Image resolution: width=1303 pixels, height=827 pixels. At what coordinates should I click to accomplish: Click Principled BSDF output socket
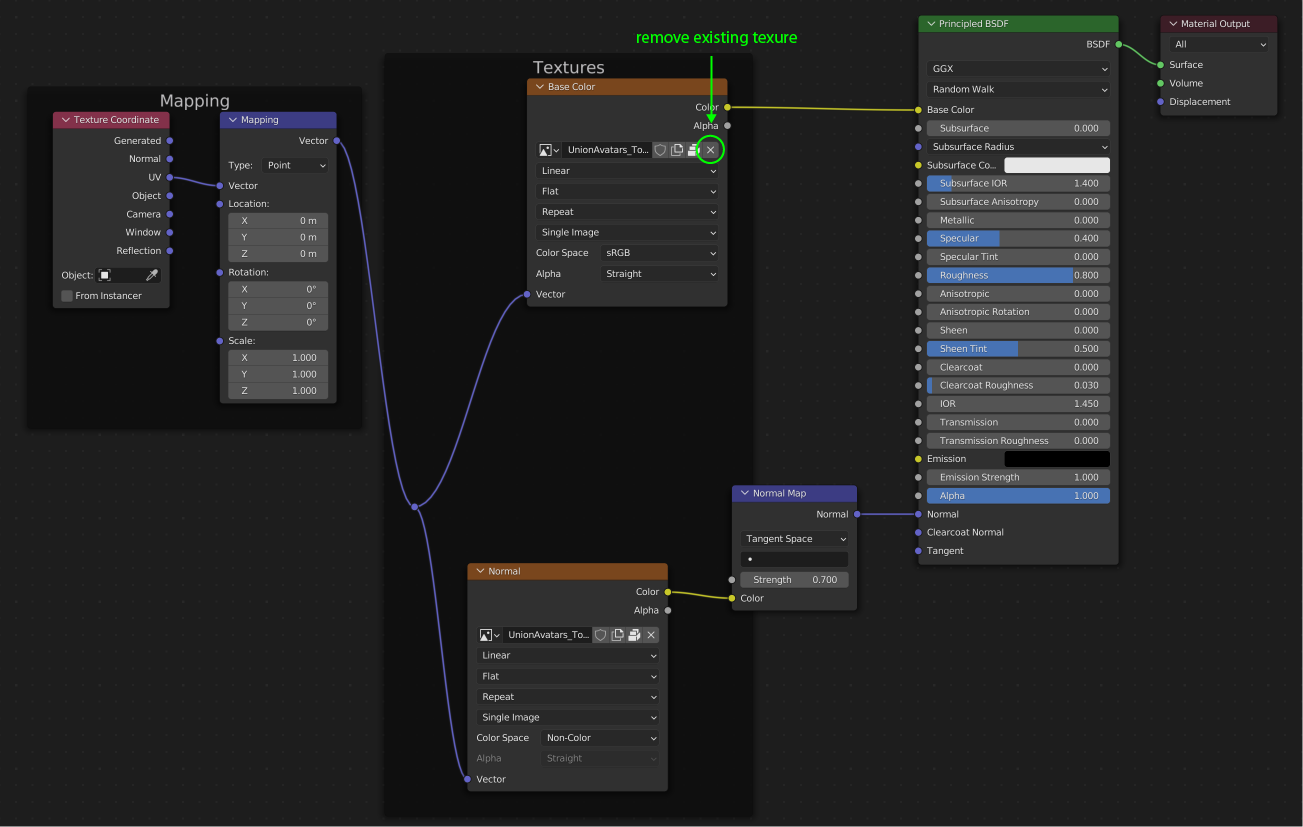[1118, 44]
